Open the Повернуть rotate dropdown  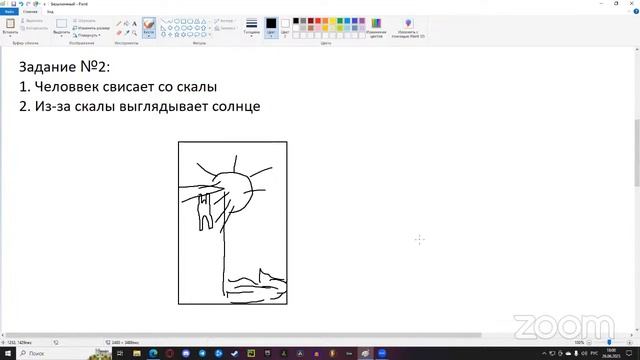(87, 35)
